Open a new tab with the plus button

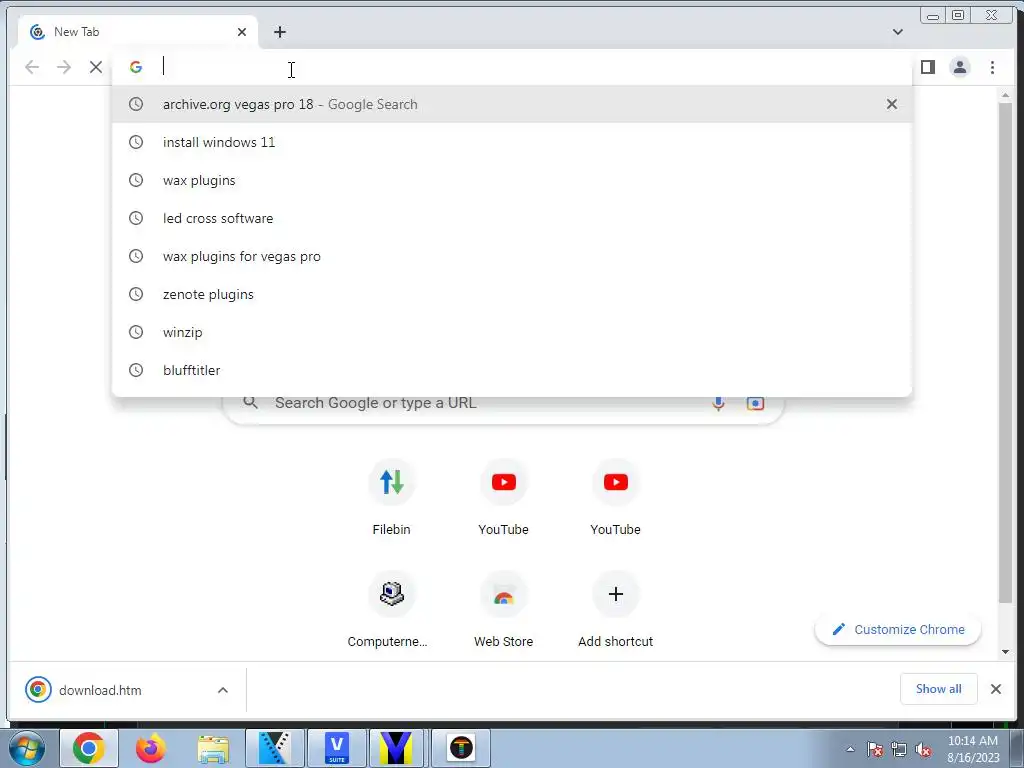pos(280,32)
